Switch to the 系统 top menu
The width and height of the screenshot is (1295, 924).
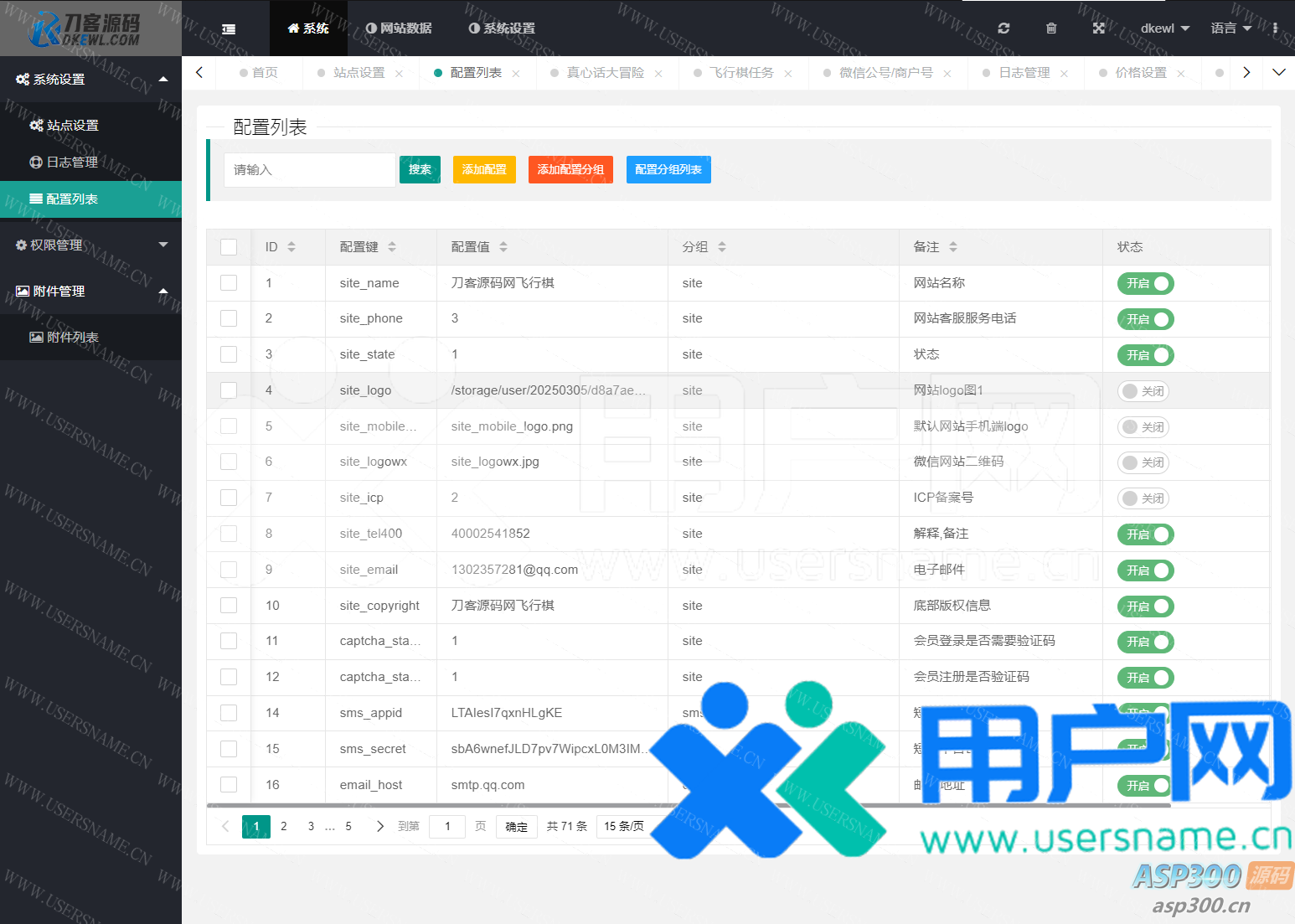click(x=308, y=28)
